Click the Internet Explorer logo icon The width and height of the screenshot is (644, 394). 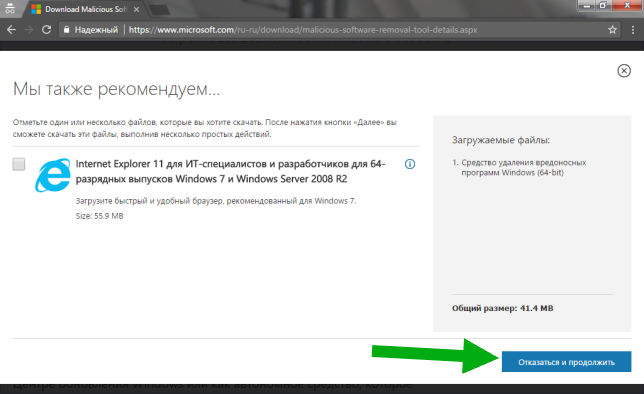[x=53, y=175]
